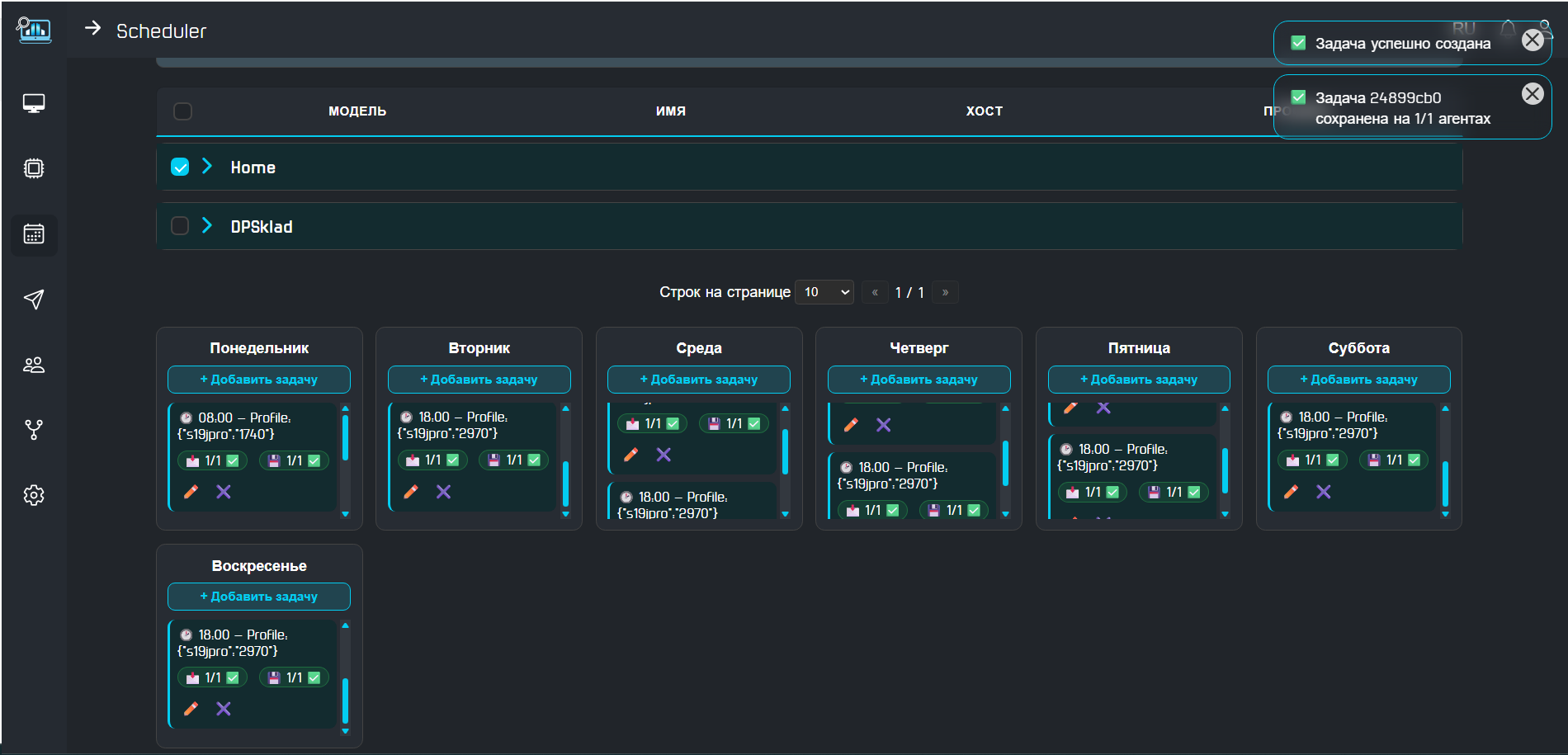Viewport: 1568px width, 755px height.
Task: Click the Понедельник task list scrollbar thumb
Action: tap(345, 437)
